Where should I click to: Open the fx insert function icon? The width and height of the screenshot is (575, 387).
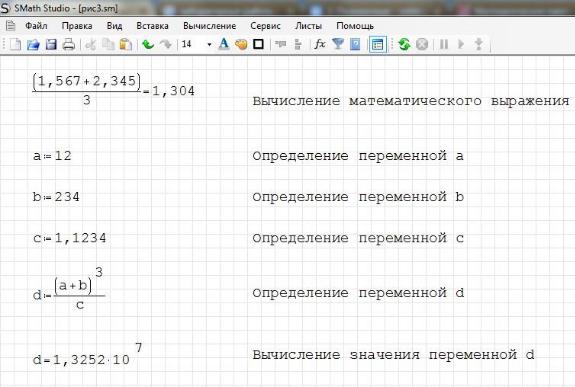tap(320, 44)
